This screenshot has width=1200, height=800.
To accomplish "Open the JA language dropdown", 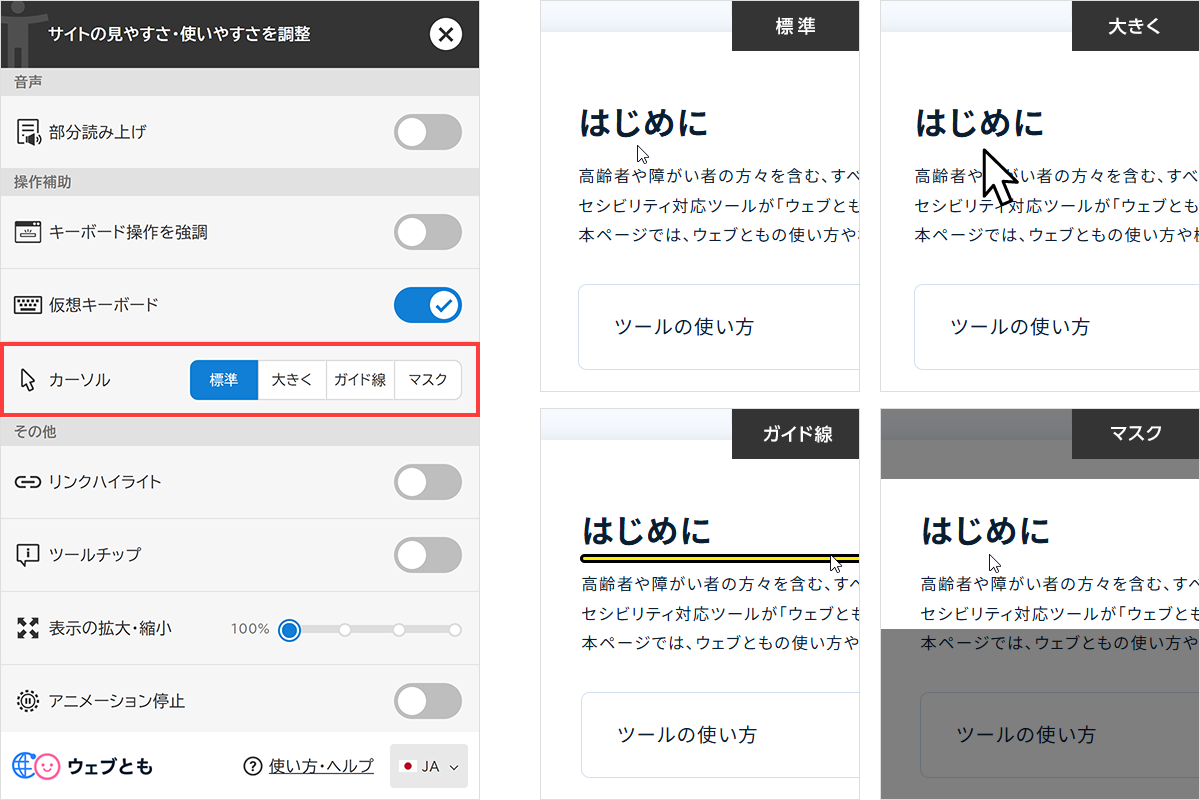I will [x=428, y=765].
